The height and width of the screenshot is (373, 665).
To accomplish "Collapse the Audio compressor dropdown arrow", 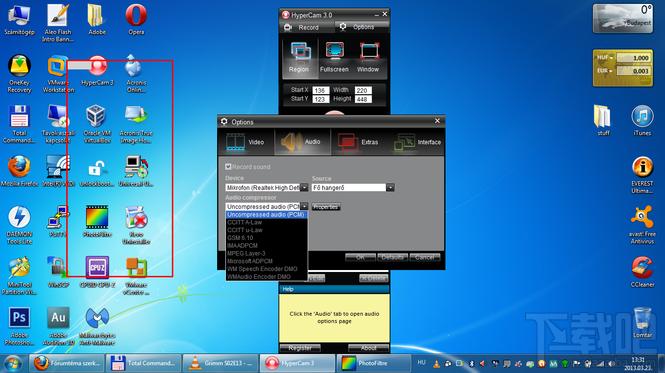I will (x=304, y=207).
